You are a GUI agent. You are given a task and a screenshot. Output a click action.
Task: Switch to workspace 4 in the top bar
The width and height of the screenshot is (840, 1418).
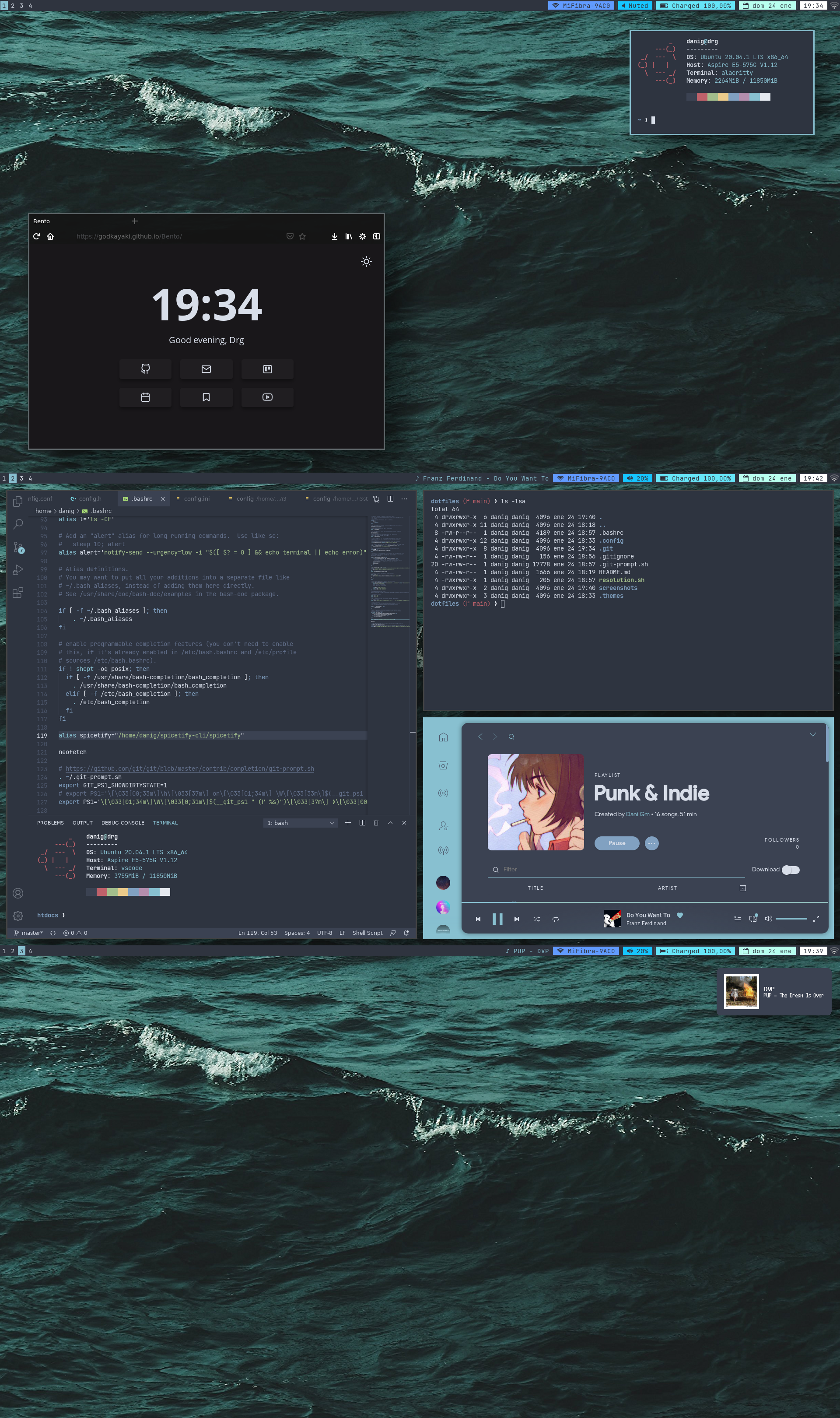point(30,6)
